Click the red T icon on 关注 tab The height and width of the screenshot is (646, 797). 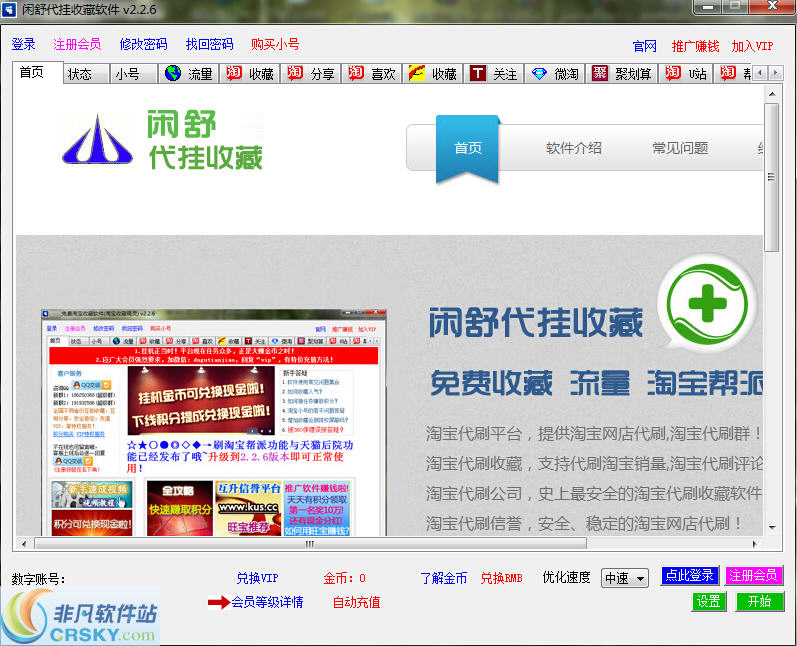pos(478,73)
